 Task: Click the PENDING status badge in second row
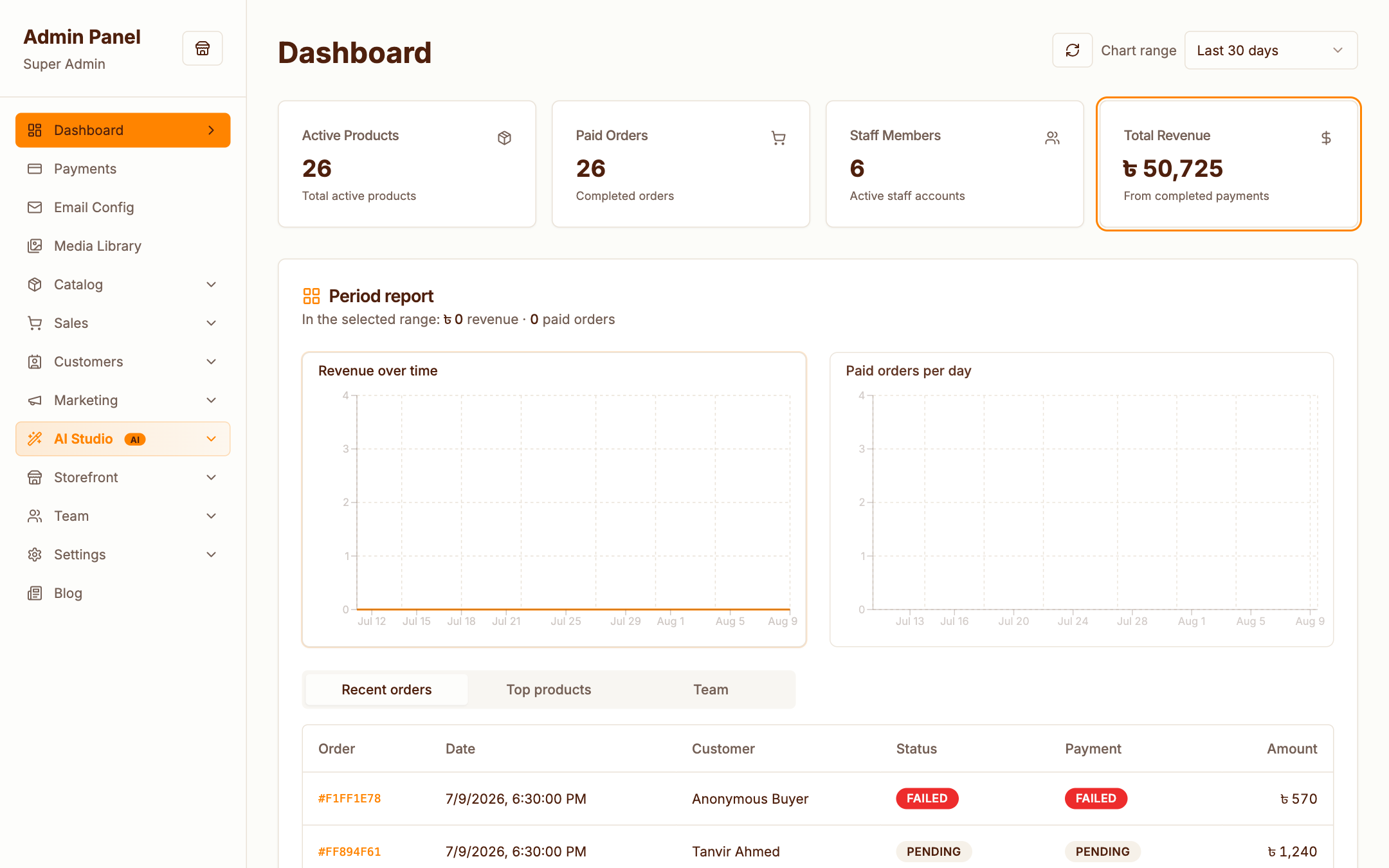point(934,851)
